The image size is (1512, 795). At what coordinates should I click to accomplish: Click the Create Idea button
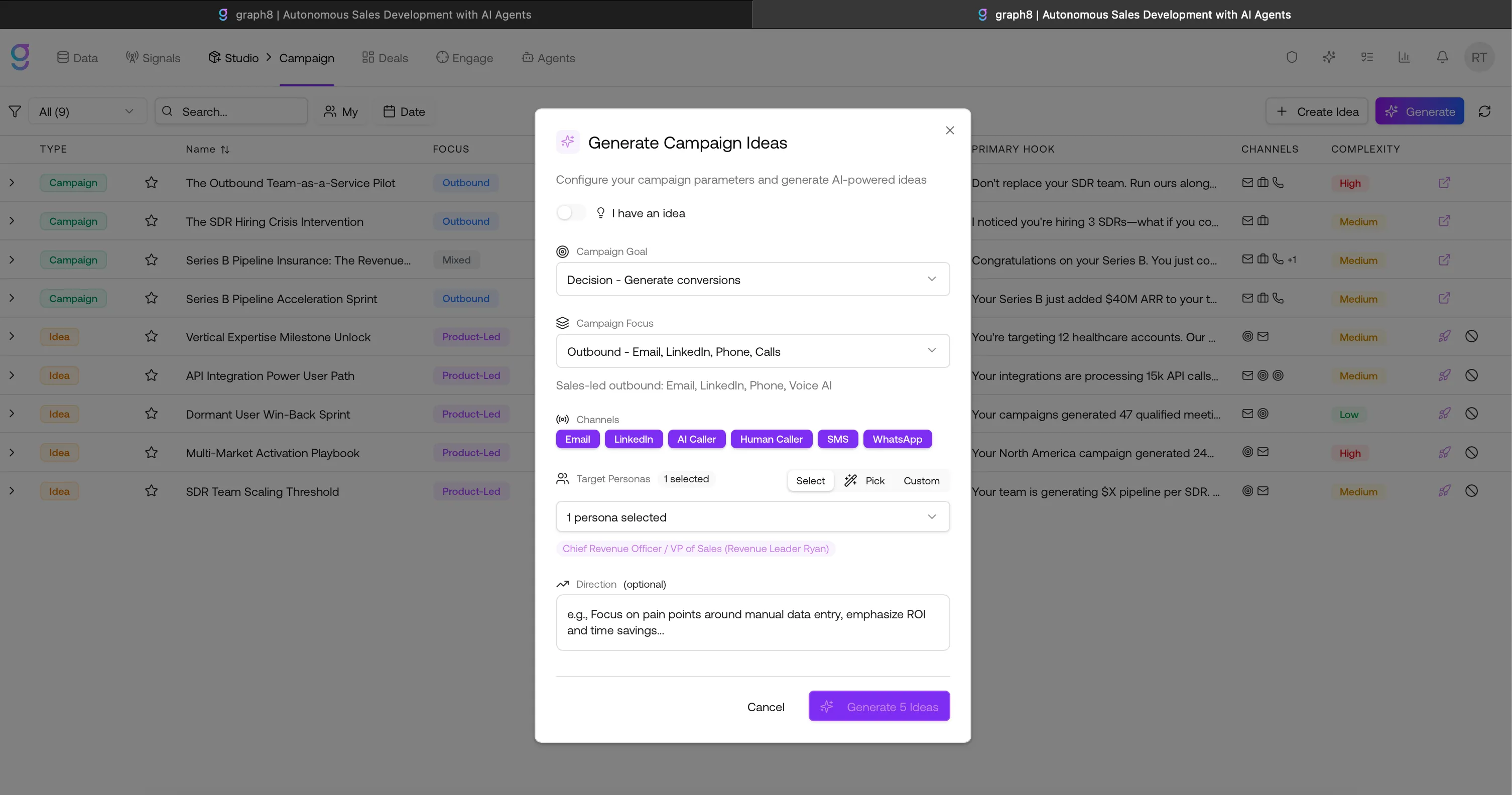1317,111
